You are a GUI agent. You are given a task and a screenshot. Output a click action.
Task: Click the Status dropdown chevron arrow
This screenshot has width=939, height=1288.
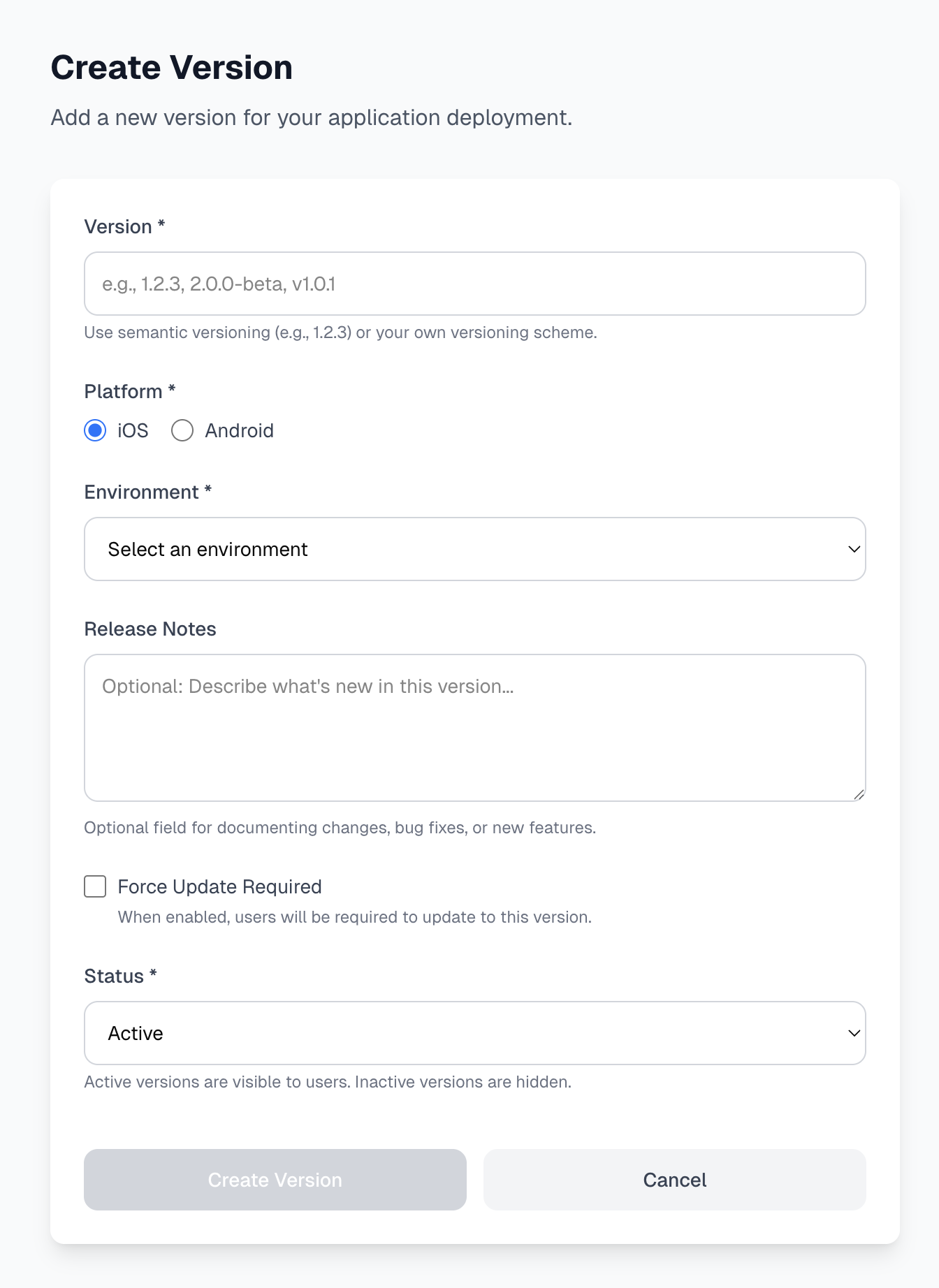point(855,1033)
